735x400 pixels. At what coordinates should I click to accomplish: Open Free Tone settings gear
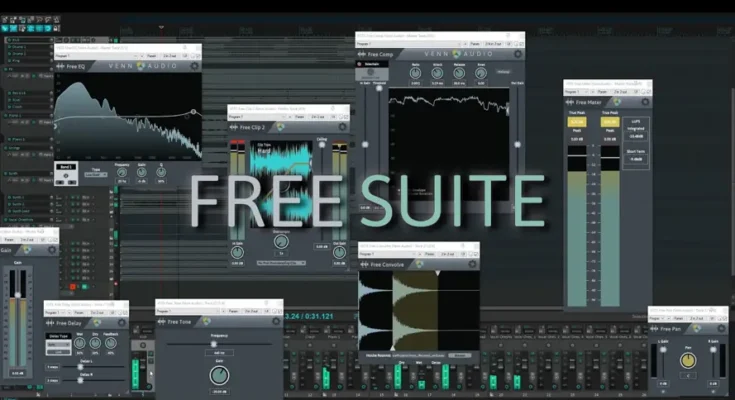[276, 321]
